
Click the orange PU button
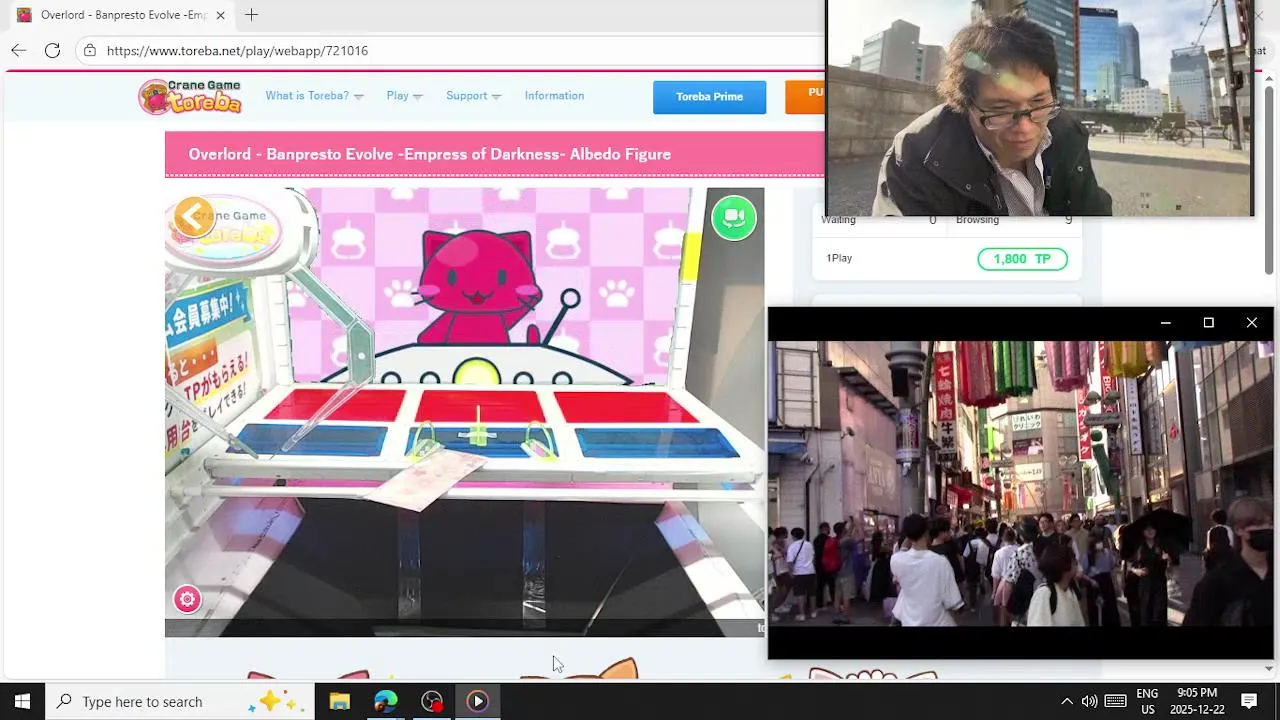click(x=805, y=97)
